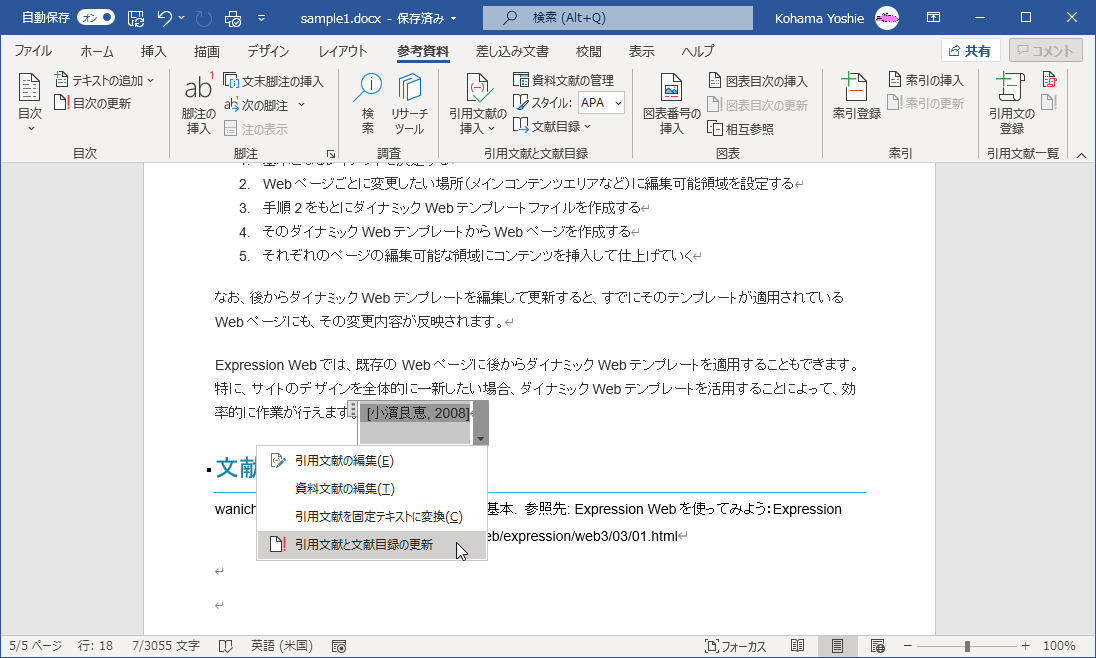Viewport: 1096px width, 658px height.
Task: Click the search box (Alt+Q)
Action: click(617, 18)
